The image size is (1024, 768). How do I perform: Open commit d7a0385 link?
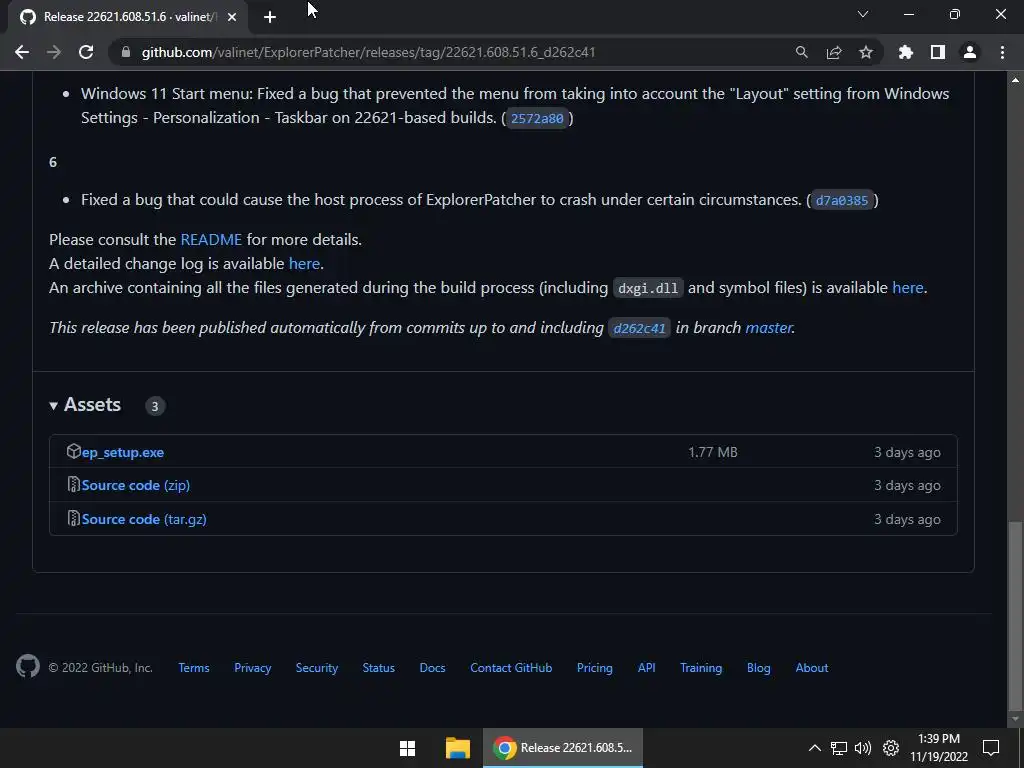[x=842, y=200]
